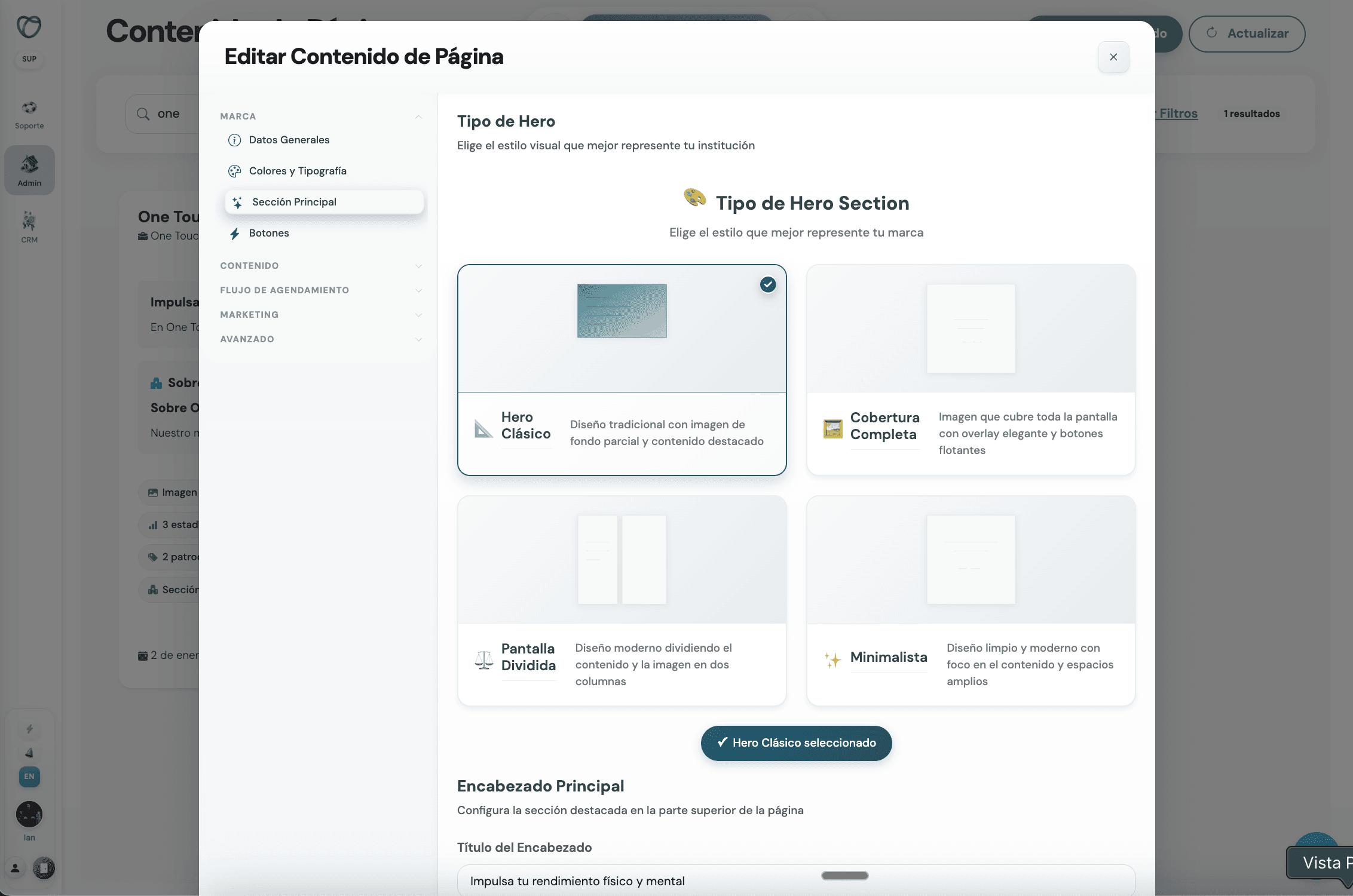Click the refresh icon in Actualizar button
The height and width of the screenshot is (896, 1353).
point(1211,33)
